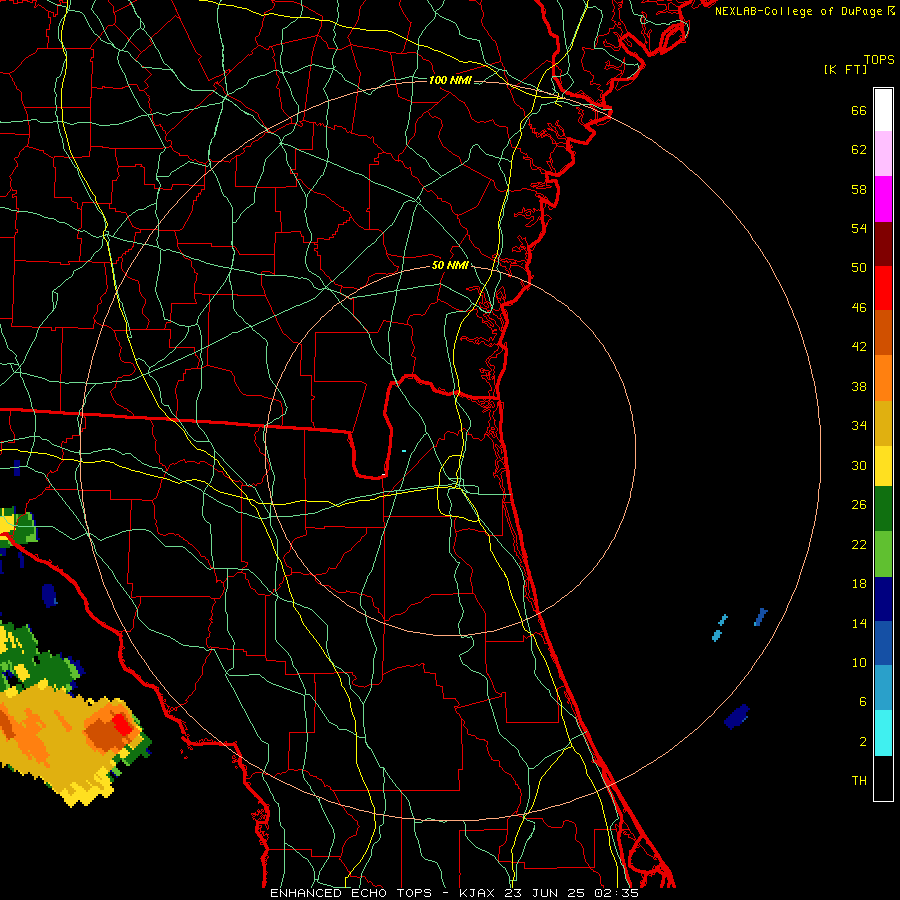
Task: Click the orange 38 kft legend swatch
Action: [883, 378]
